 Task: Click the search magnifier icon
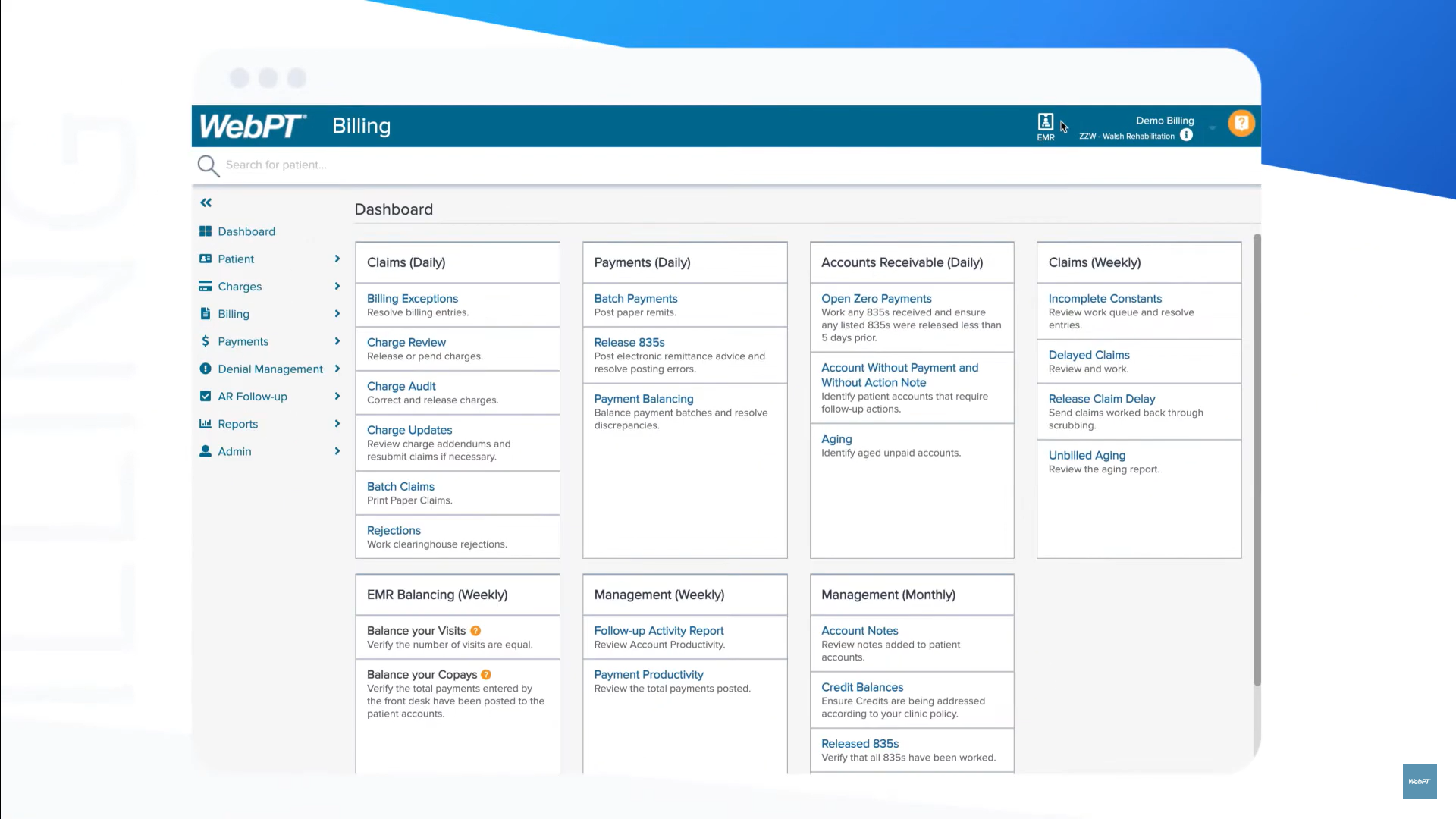208,165
